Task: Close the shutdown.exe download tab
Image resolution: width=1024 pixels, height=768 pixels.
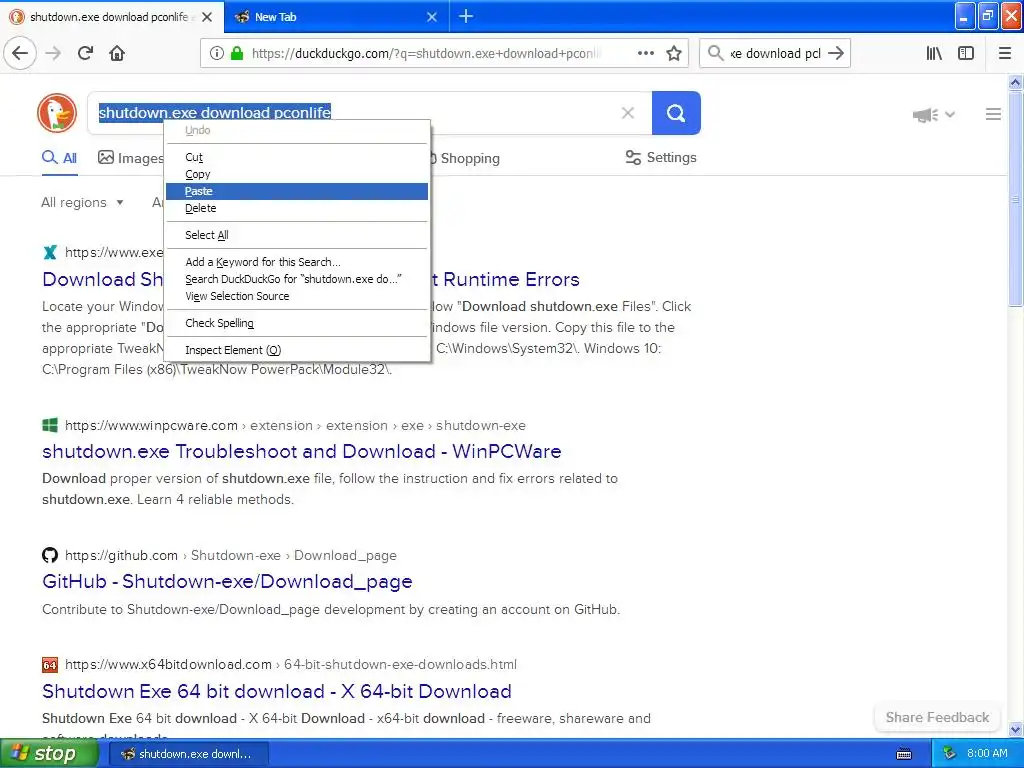Action: 207,17
